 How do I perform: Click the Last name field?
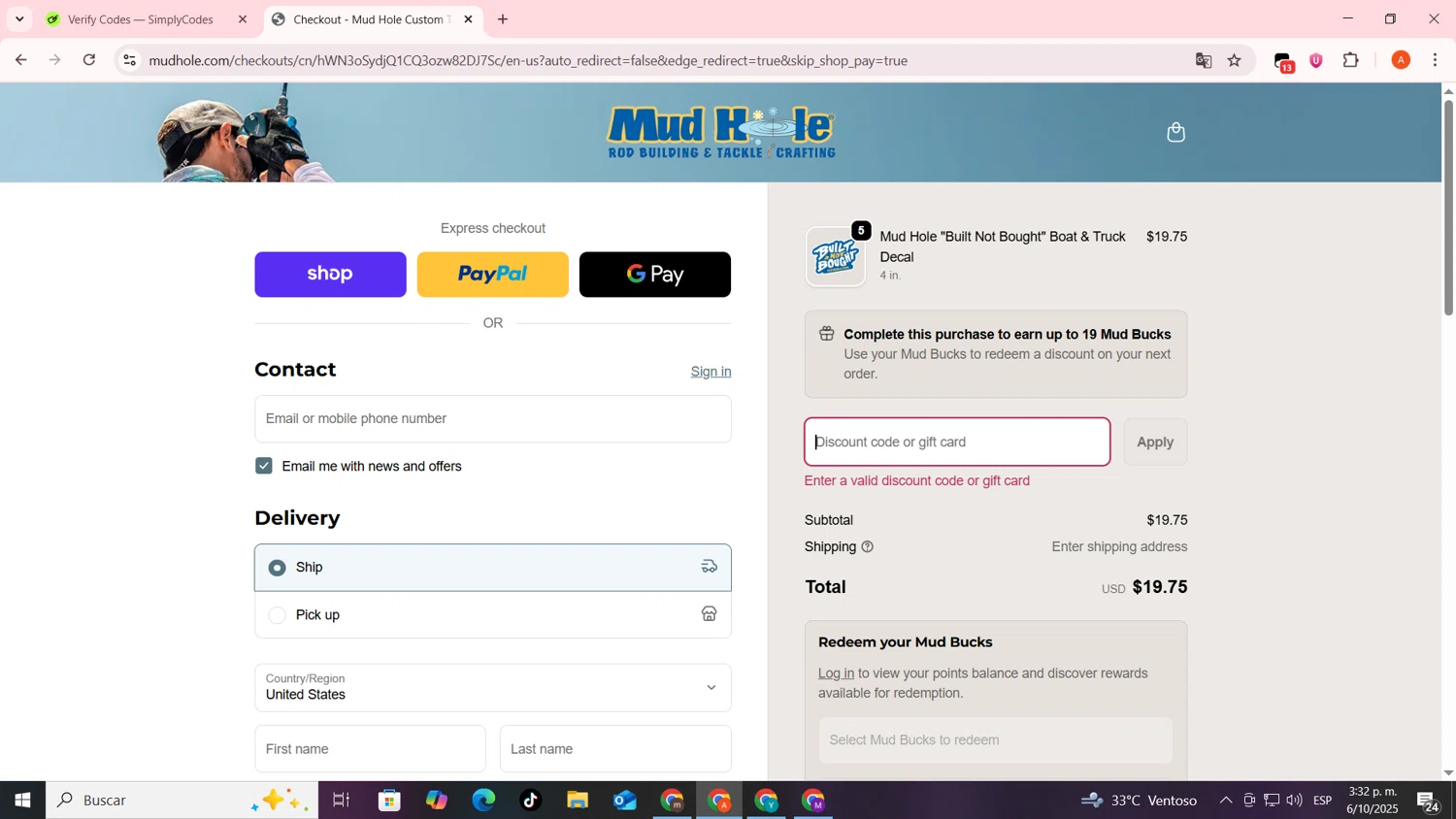[615, 749]
